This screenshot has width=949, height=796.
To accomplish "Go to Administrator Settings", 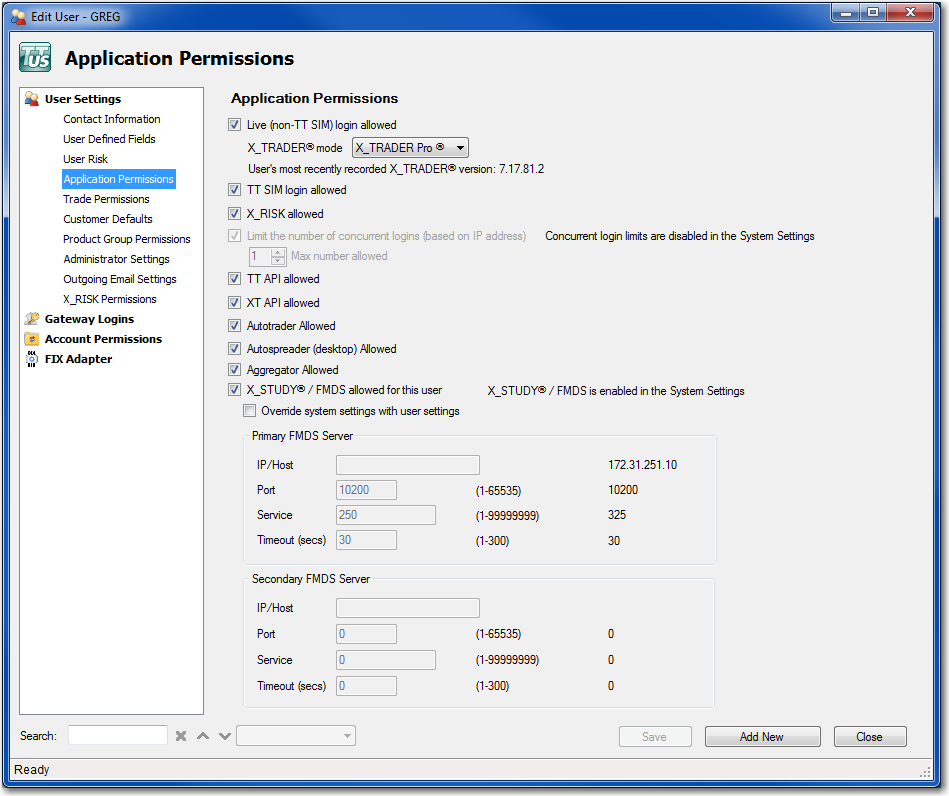I will (116, 259).
